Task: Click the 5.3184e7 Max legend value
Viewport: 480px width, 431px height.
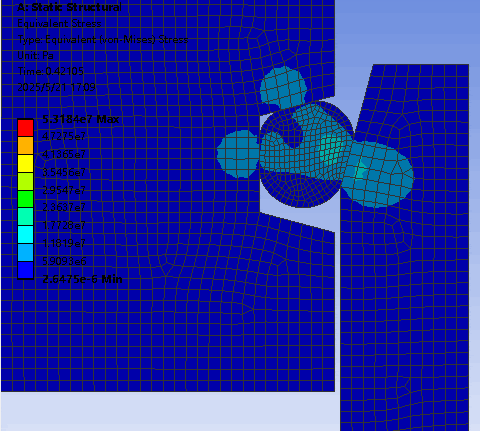Action: click(x=81, y=119)
